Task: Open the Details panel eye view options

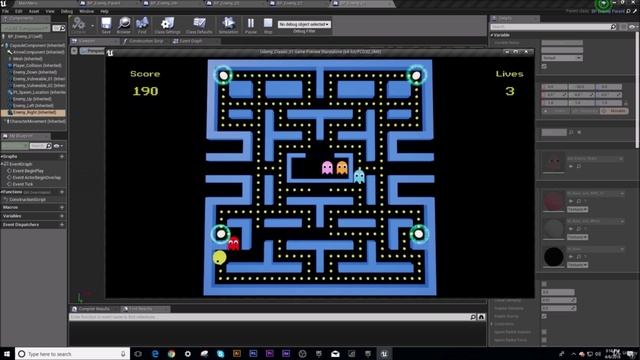Action: click(x=632, y=27)
